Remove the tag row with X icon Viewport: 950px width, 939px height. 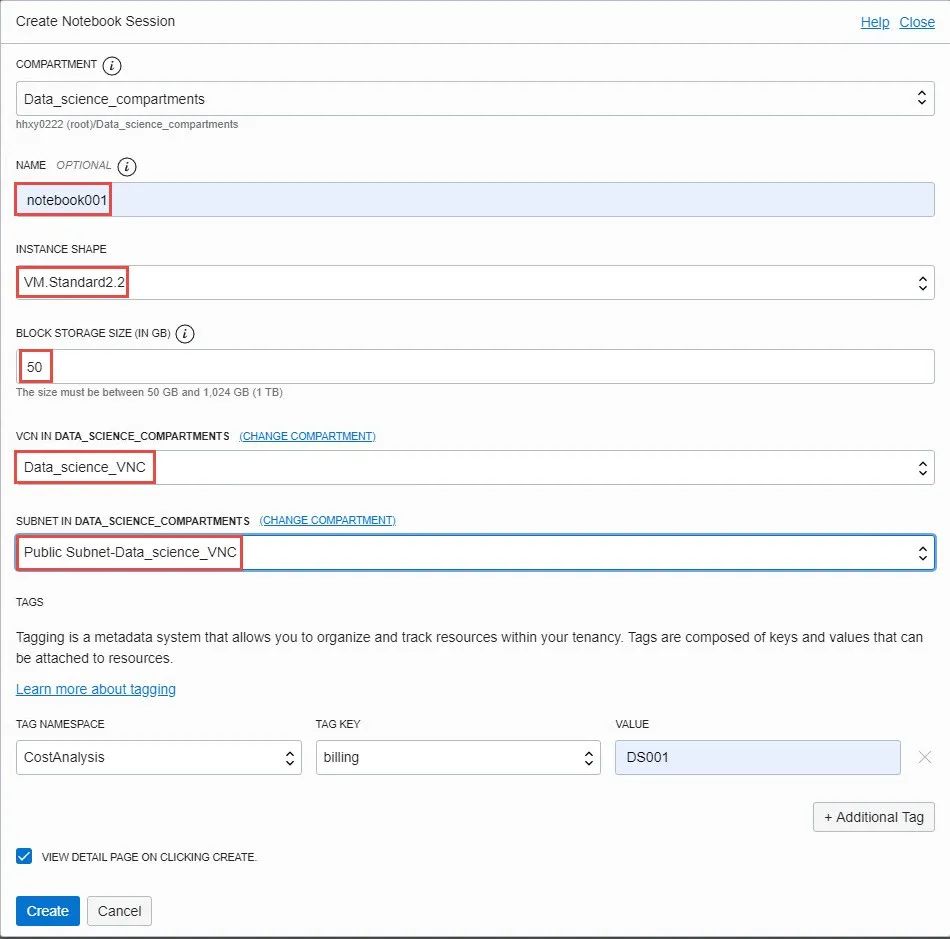925,758
